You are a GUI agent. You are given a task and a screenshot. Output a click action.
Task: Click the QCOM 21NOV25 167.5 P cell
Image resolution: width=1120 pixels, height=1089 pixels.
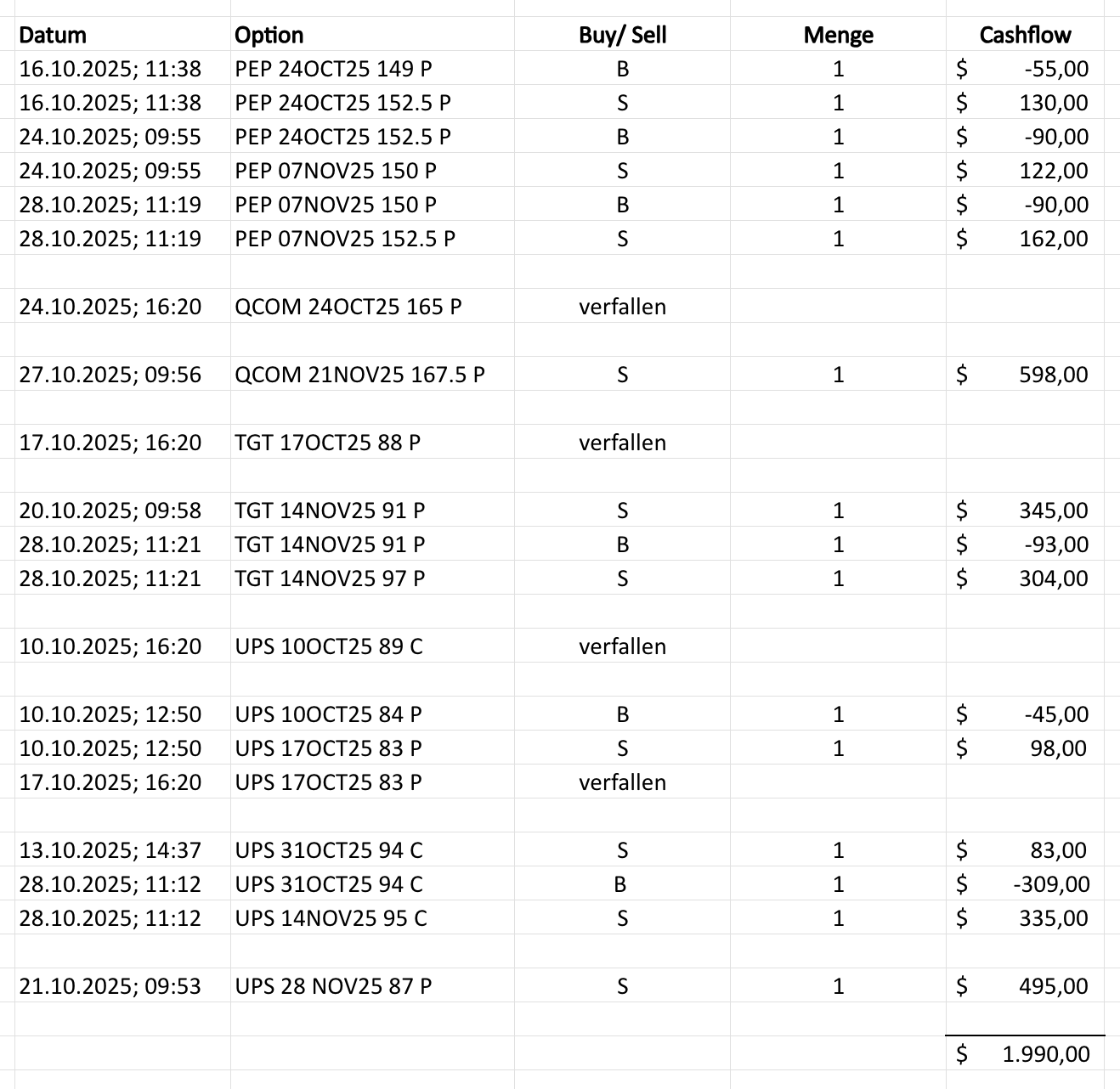(359, 375)
